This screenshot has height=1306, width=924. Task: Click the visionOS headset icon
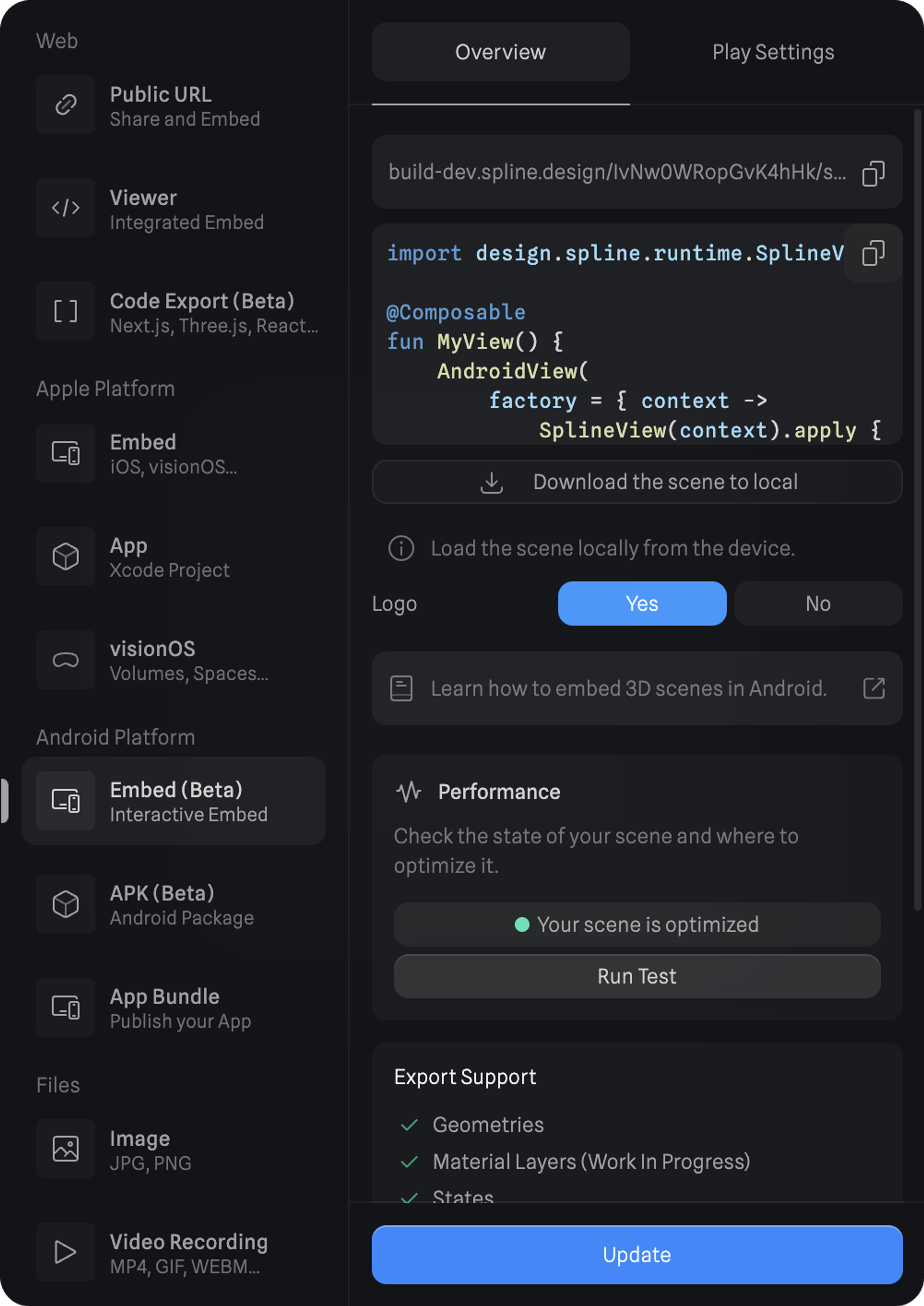(66, 660)
